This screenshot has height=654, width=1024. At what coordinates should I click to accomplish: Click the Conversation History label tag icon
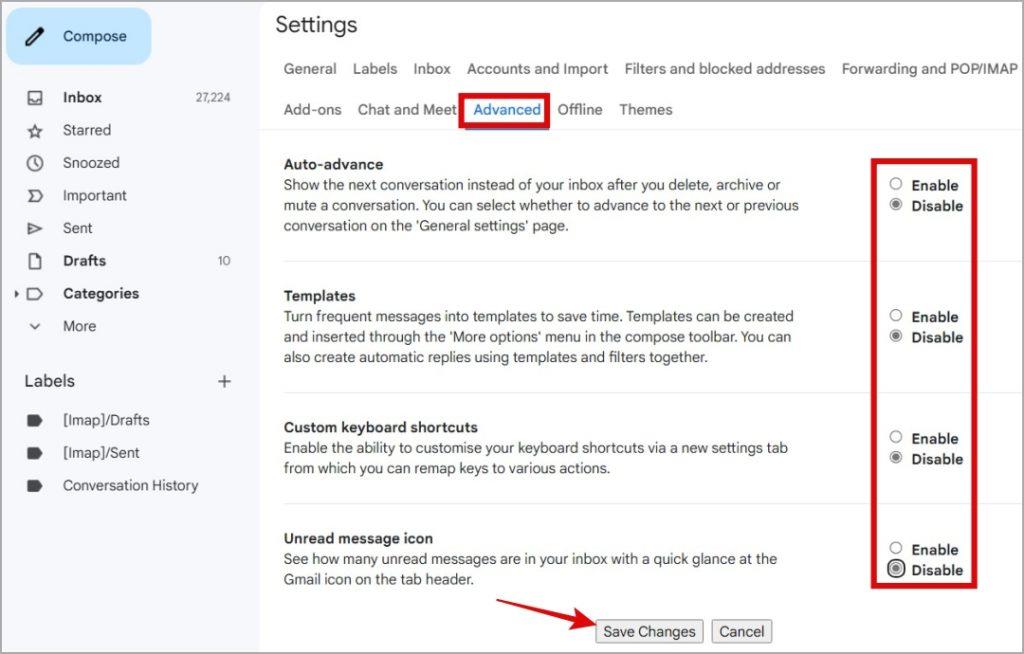point(35,485)
